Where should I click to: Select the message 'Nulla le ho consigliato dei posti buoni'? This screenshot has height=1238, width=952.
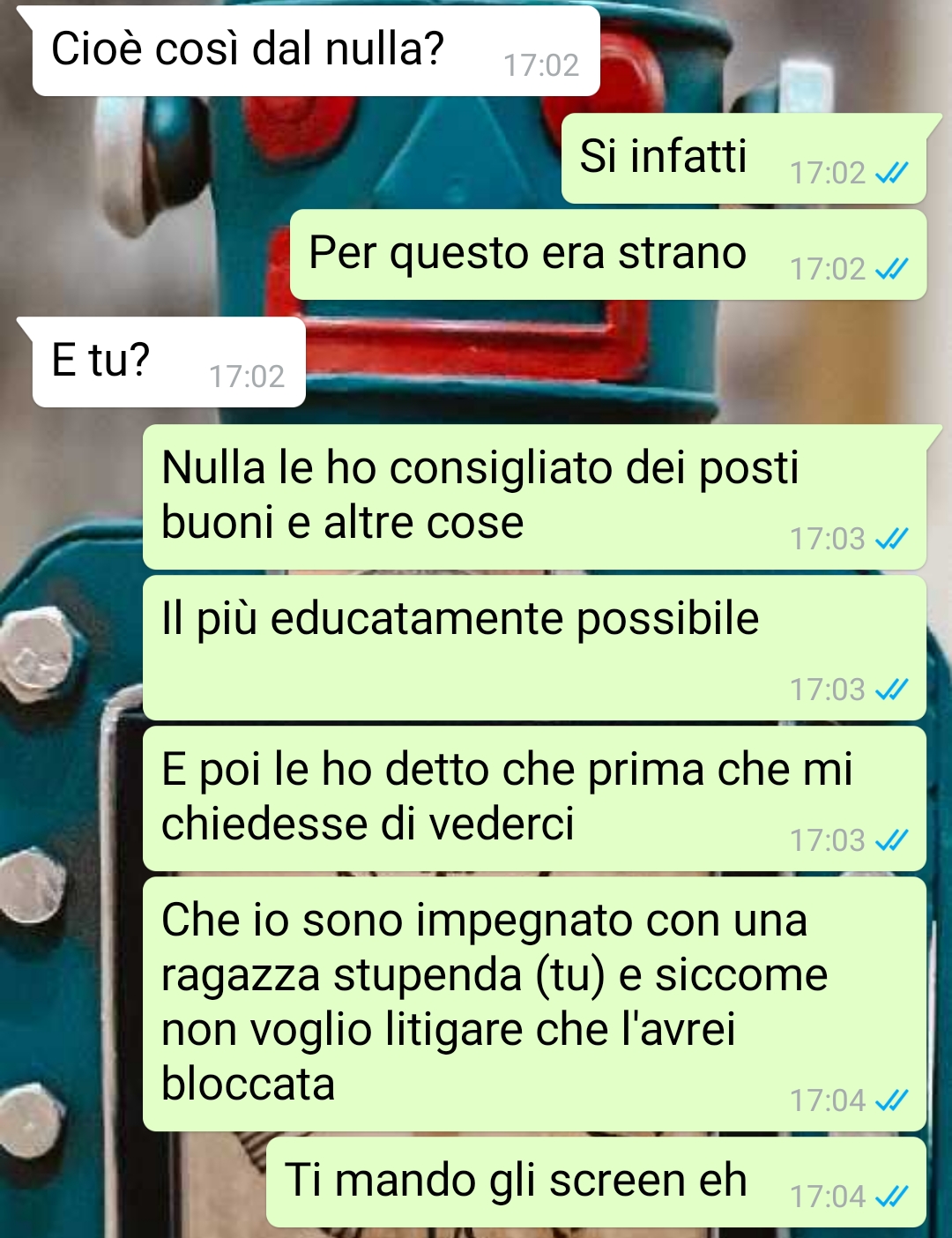pyautogui.click(x=534, y=497)
